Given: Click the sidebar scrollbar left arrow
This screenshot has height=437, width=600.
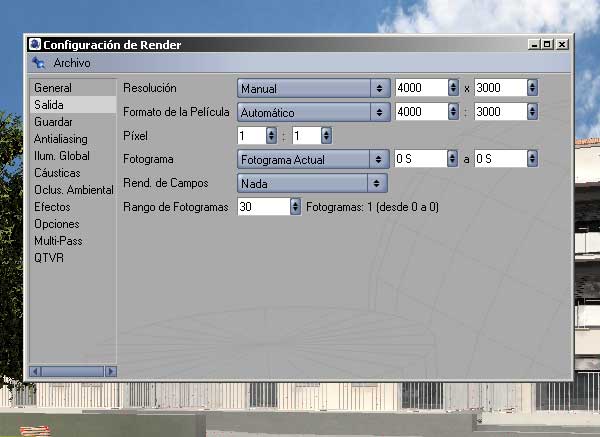Looking at the screenshot, I should click(x=35, y=371).
